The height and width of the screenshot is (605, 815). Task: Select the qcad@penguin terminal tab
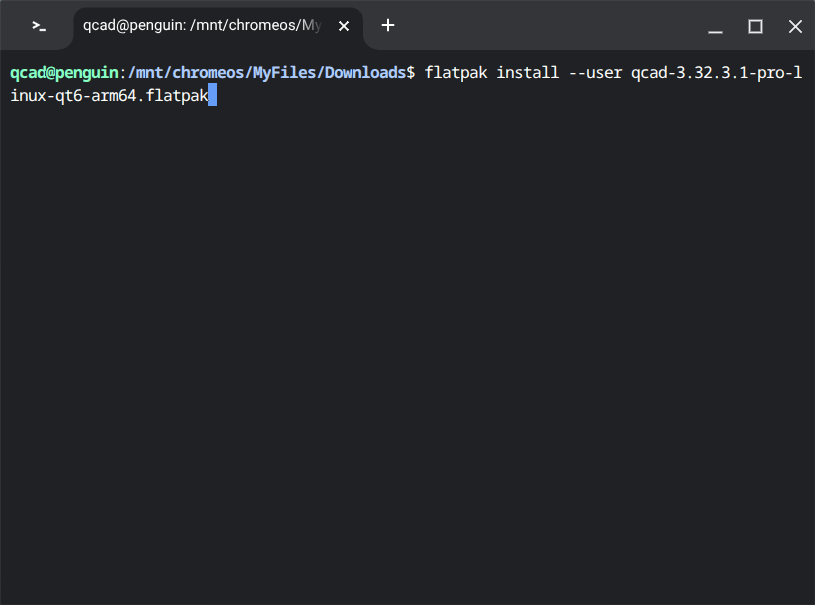tap(200, 26)
